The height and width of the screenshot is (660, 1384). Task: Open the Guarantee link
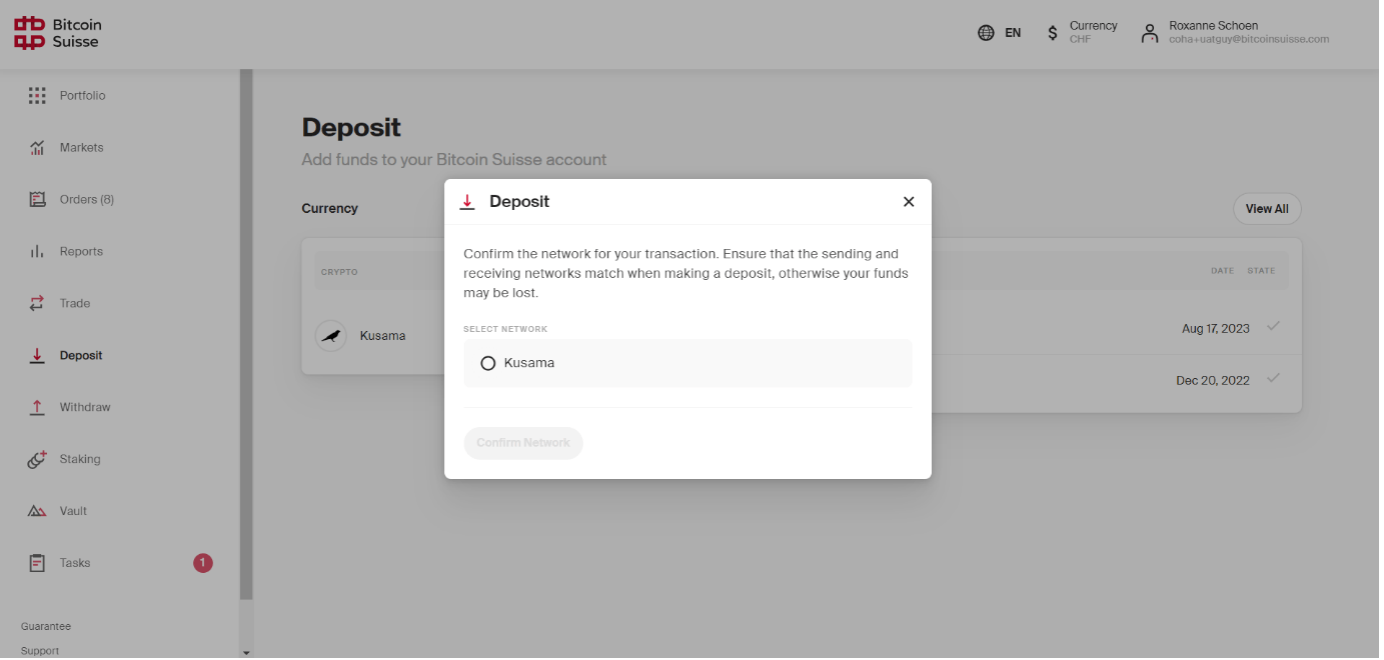tap(46, 626)
